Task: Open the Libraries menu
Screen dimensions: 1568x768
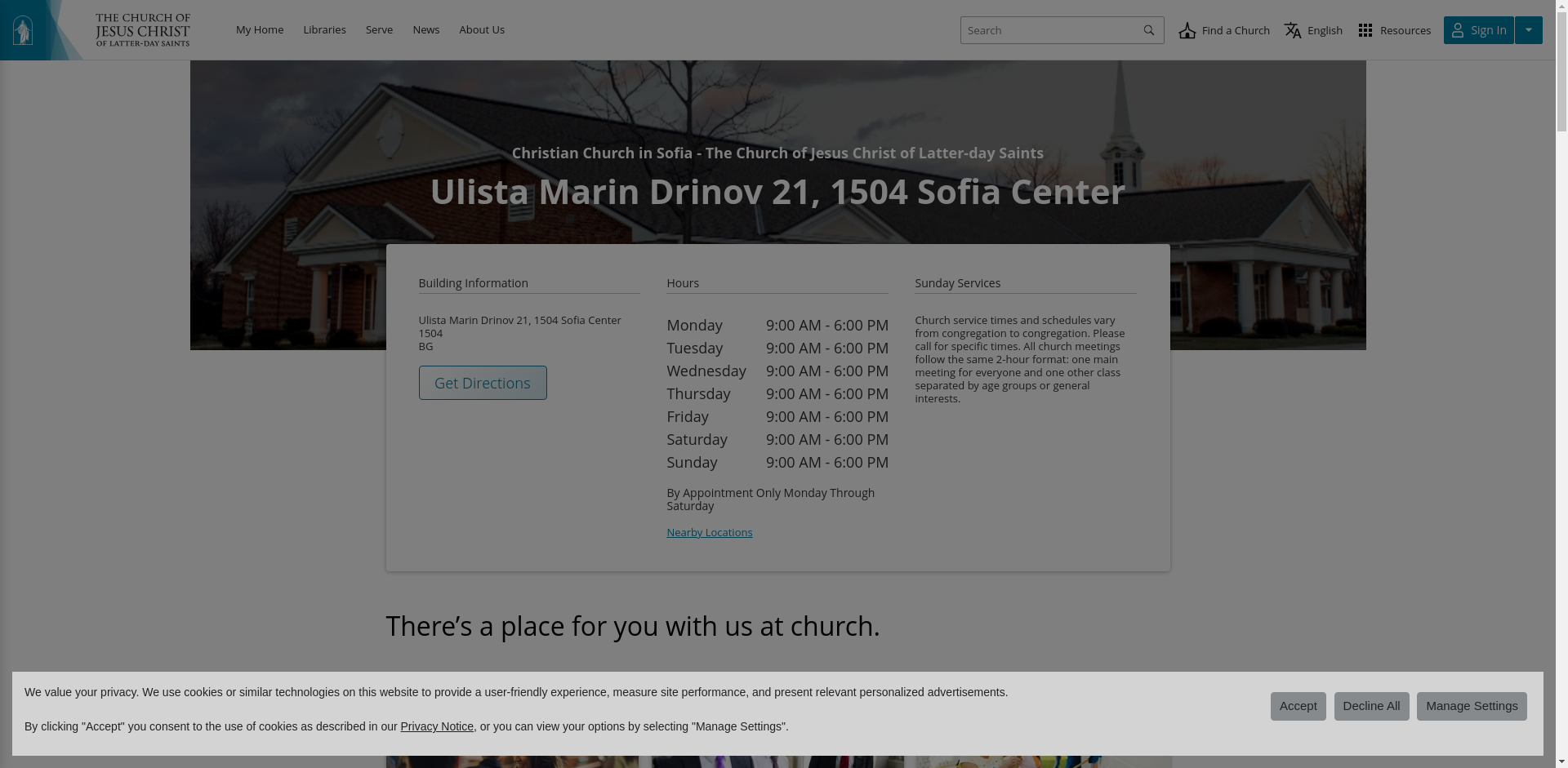Action: [324, 30]
